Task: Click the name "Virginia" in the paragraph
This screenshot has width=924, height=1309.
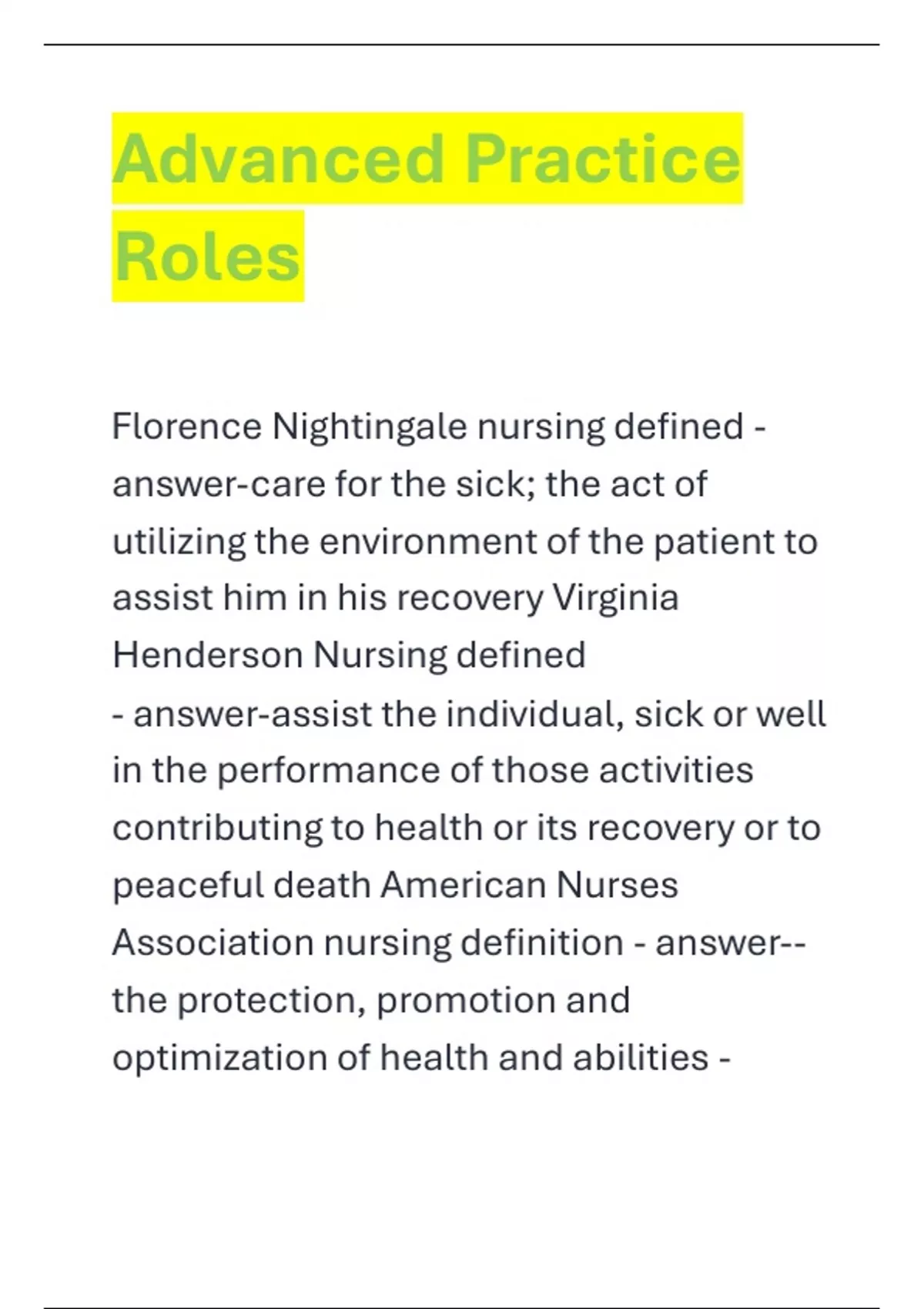Action: [x=615, y=598]
